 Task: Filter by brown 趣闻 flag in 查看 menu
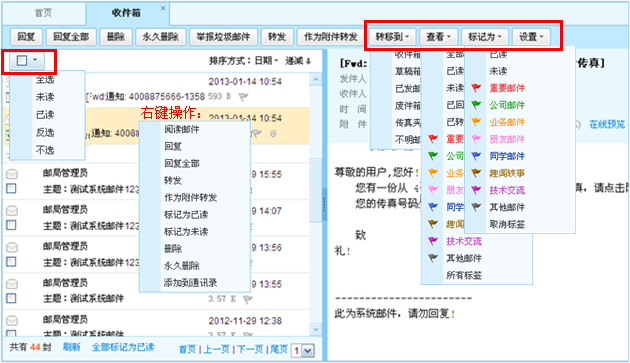[x=433, y=224]
